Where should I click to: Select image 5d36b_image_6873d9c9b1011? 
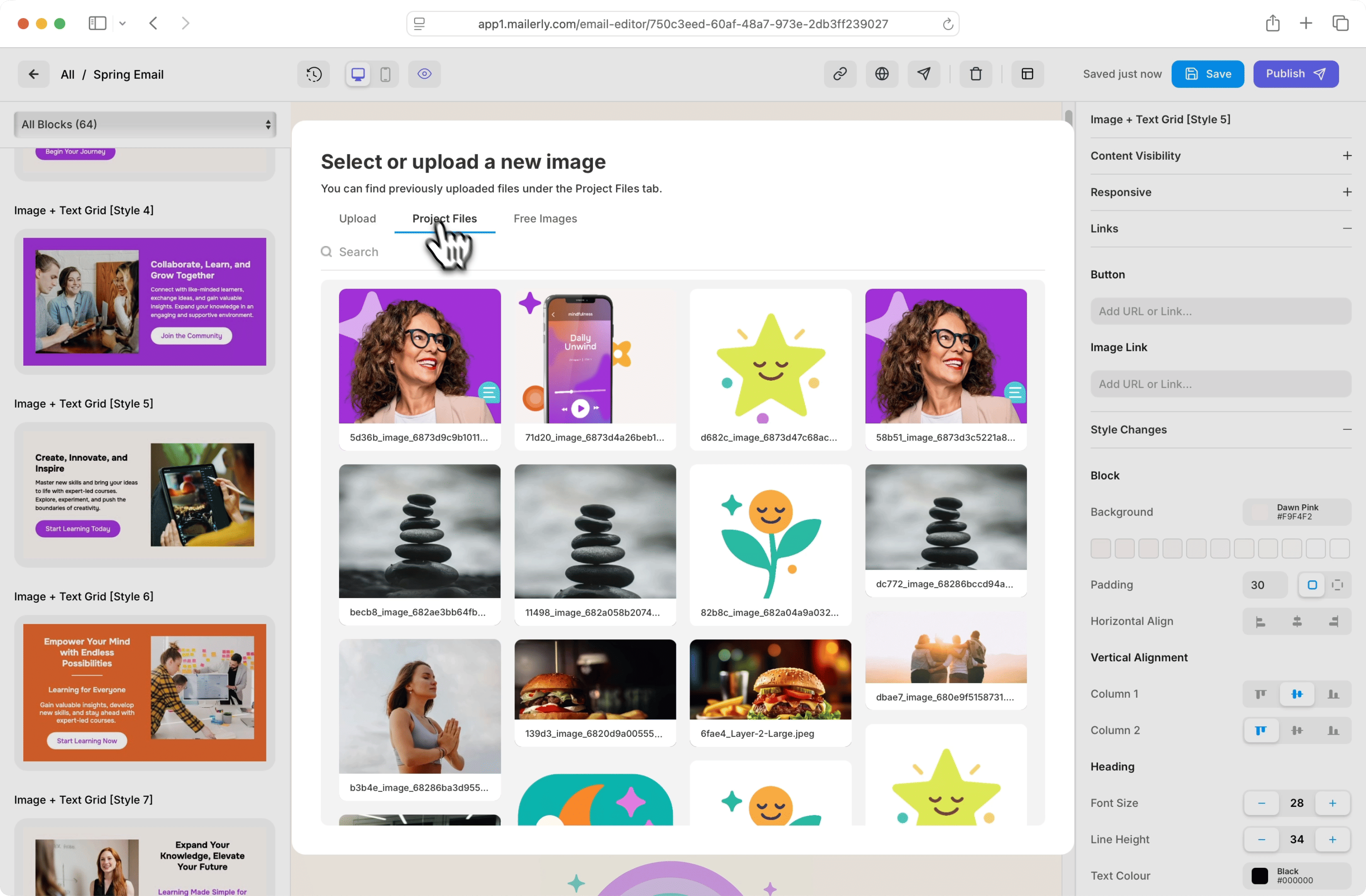420,370
